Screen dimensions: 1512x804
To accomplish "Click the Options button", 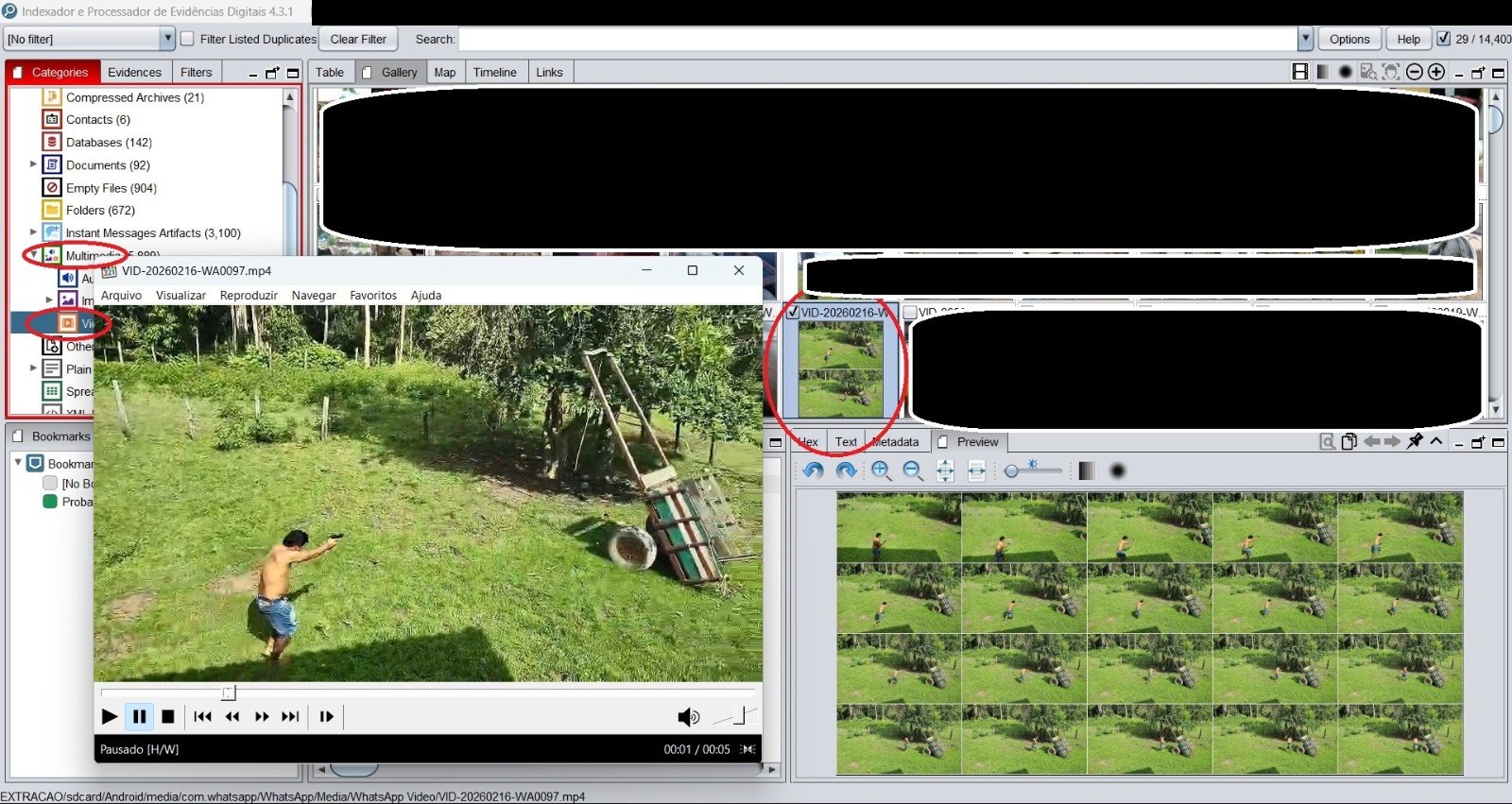I will 1349,39.
